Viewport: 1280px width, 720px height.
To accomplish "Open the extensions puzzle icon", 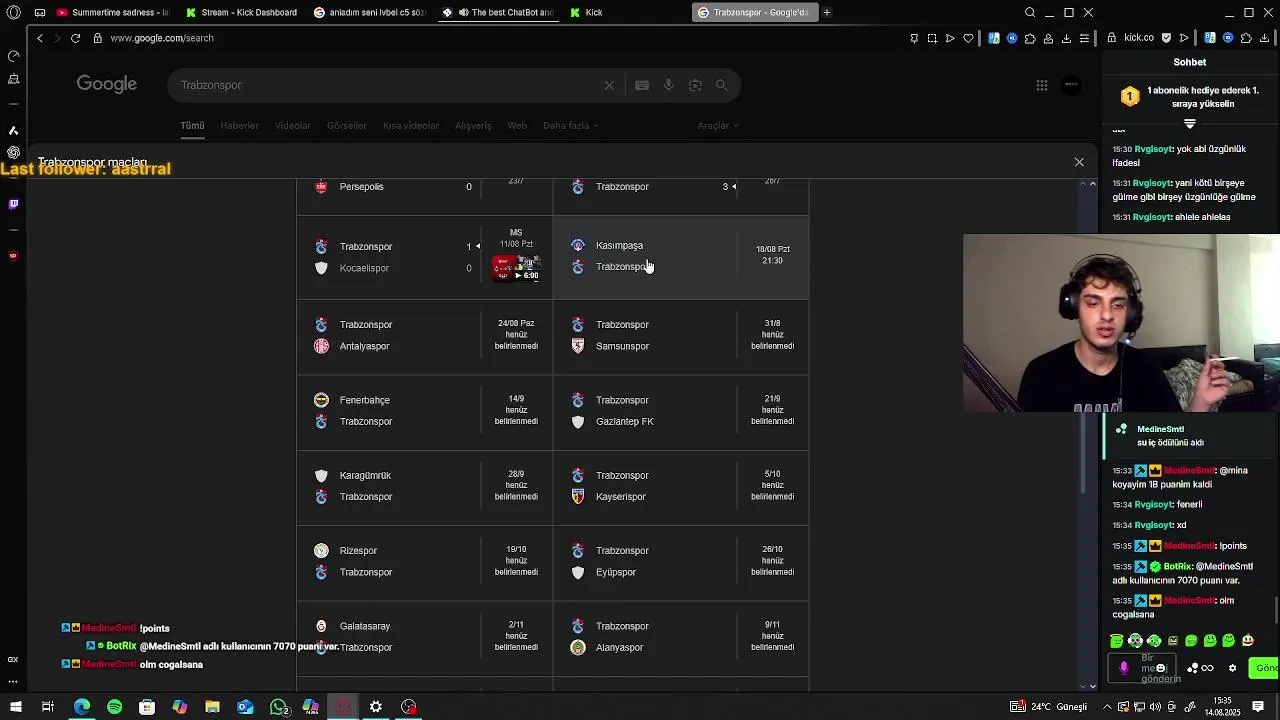I will click(1030, 38).
